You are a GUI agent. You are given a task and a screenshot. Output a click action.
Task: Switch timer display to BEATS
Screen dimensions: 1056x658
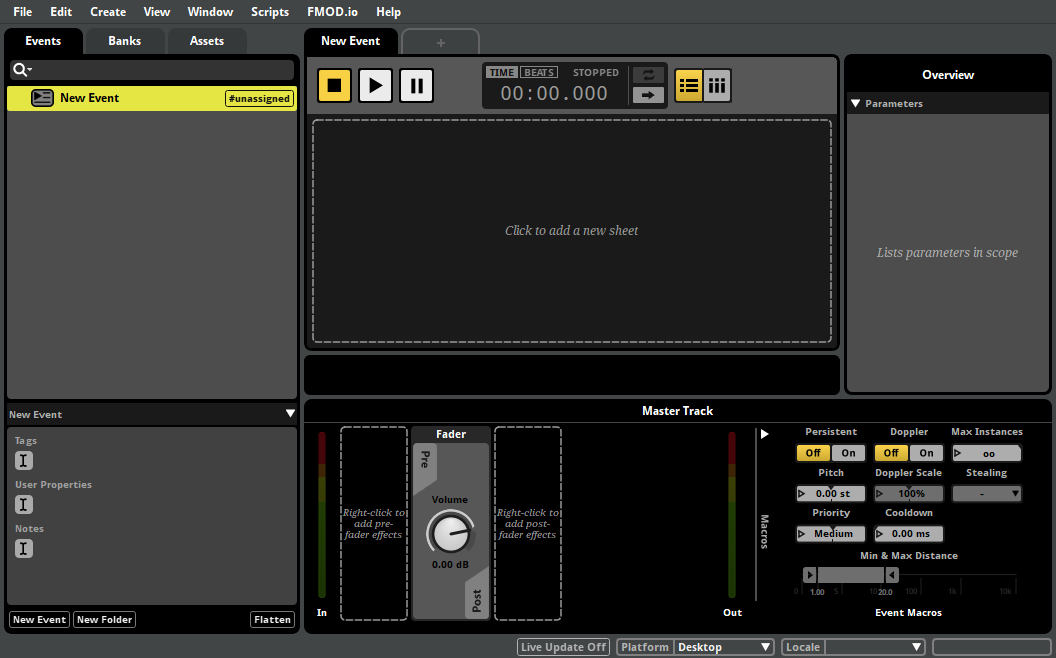(540, 72)
